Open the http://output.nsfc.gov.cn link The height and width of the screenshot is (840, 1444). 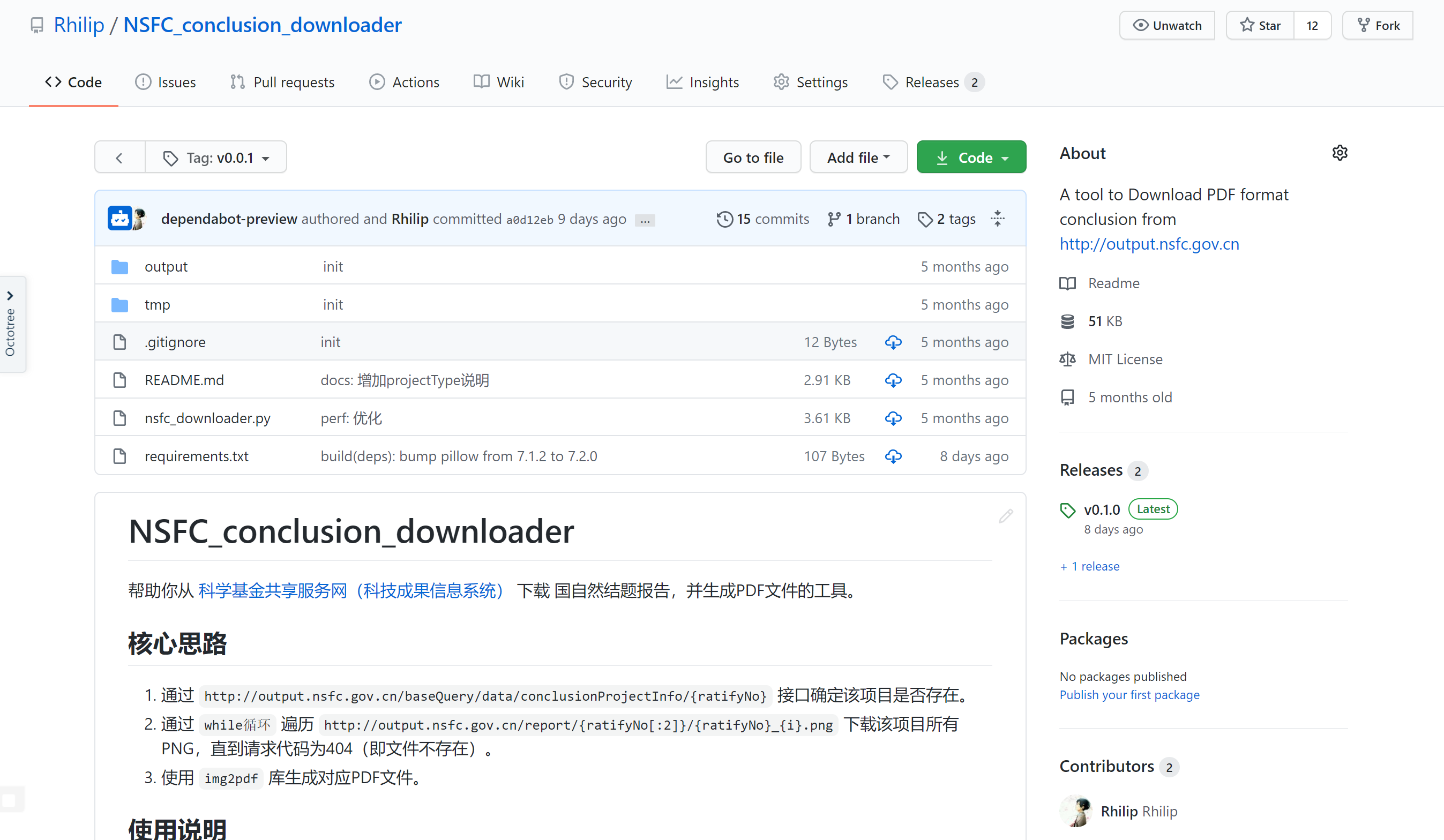click(1149, 244)
